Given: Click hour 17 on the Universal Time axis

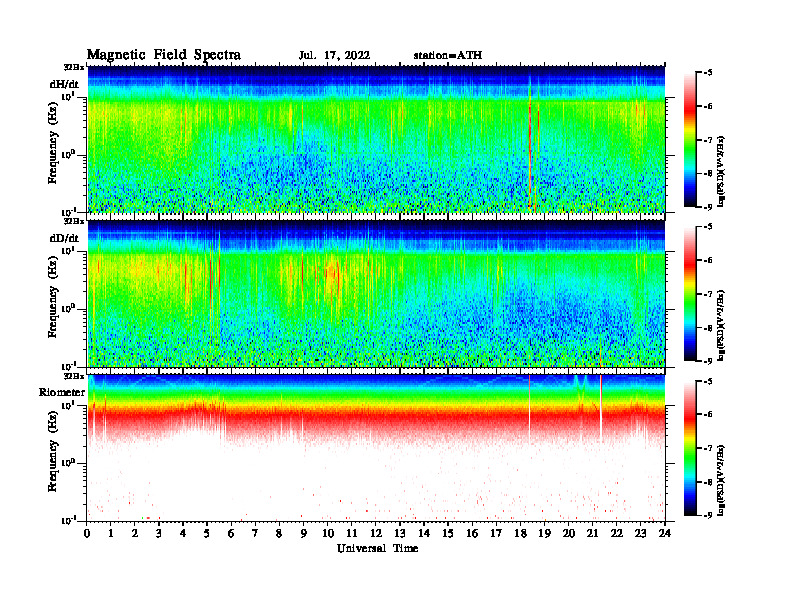Looking at the screenshot, I should (496, 534).
